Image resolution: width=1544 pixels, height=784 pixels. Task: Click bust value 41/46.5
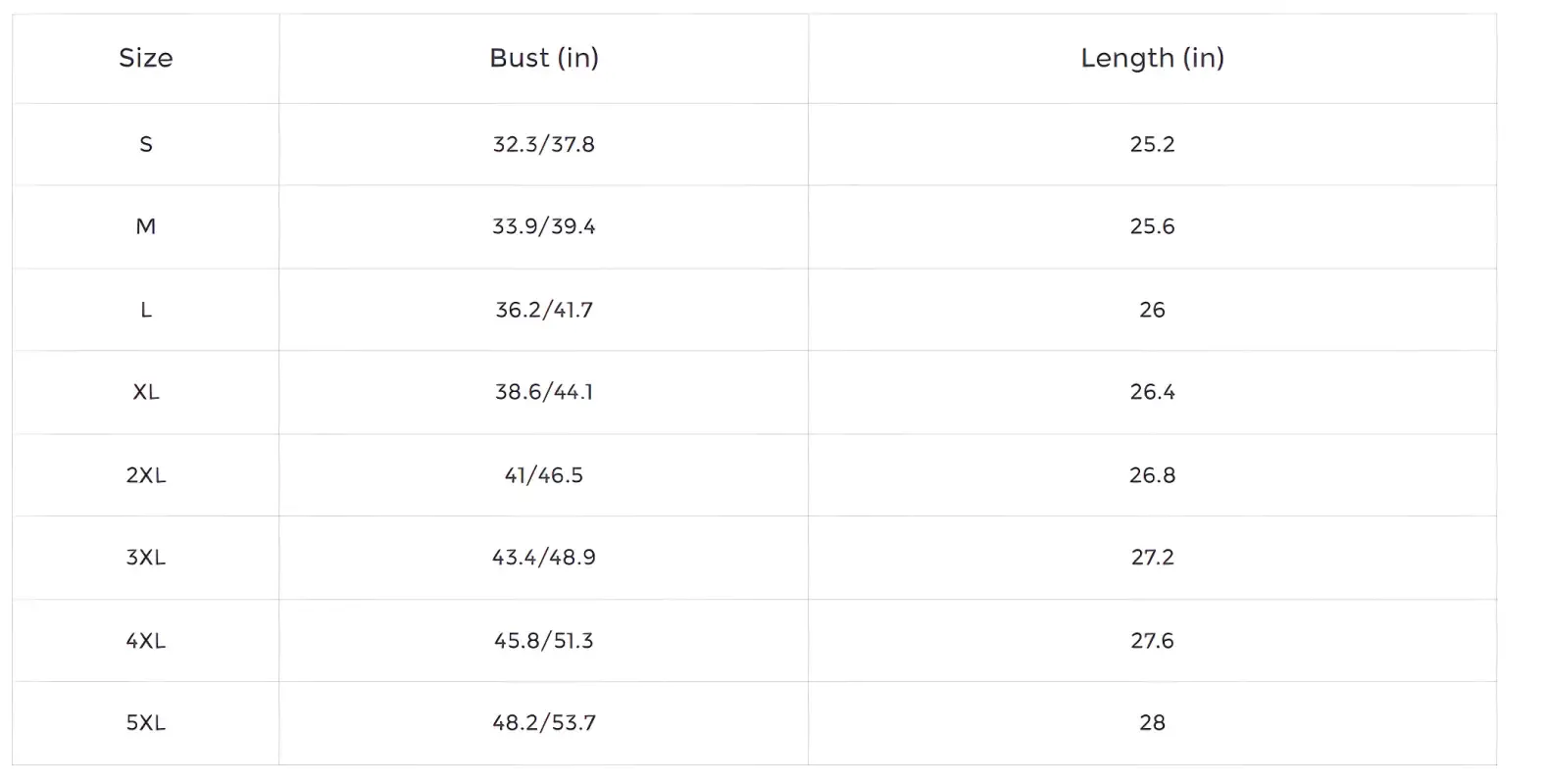pyautogui.click(x=544, y=474)
